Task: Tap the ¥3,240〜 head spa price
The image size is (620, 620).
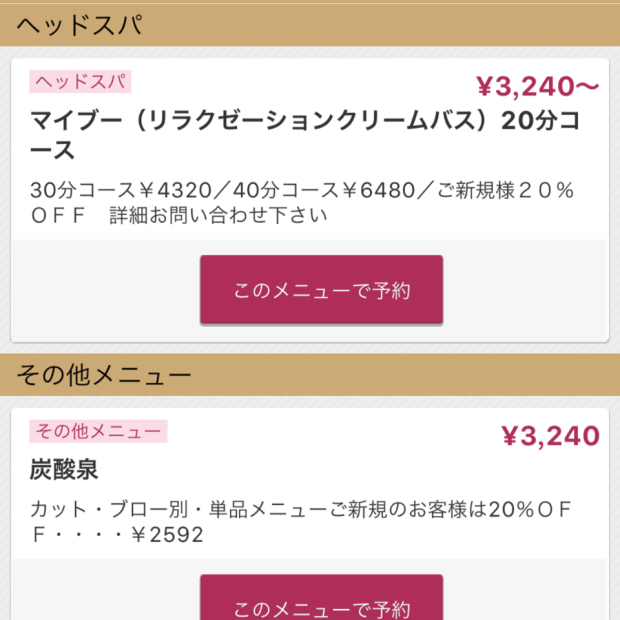Action: (536, 88)
